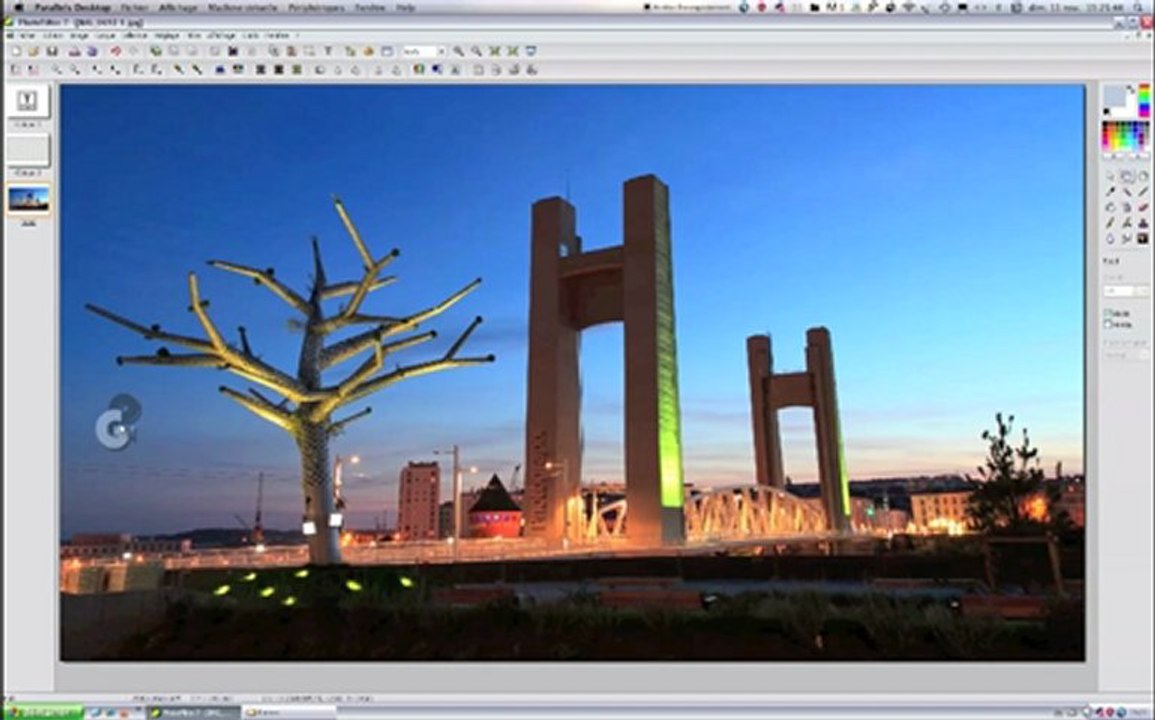The image size is (1155, 720).
Task: Select the arrow Selection tool
Action: point(1111,177)
